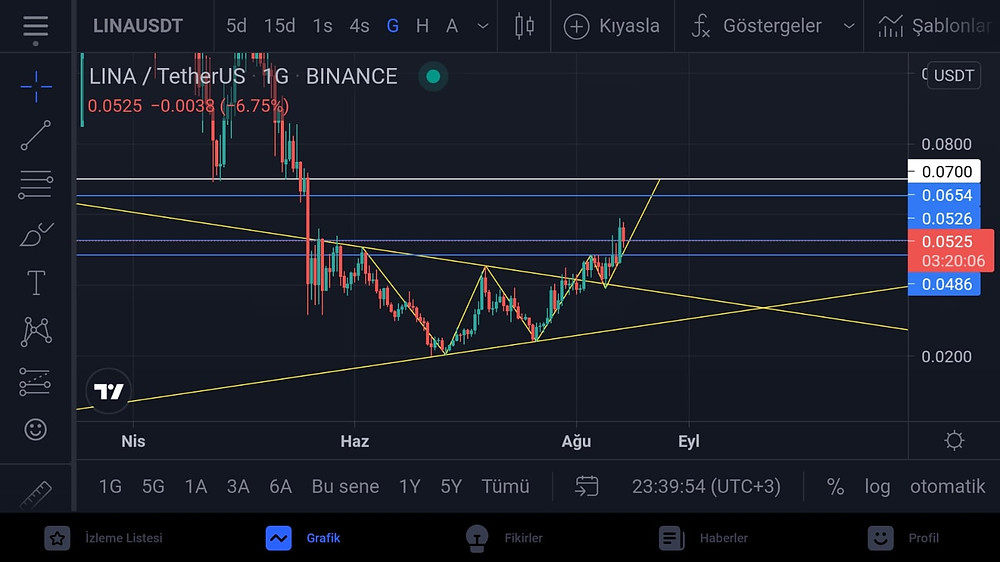This screenshot has height=562, width=1000.
Task: Click the 0.0700 white price label
Action: pos(944,172)
